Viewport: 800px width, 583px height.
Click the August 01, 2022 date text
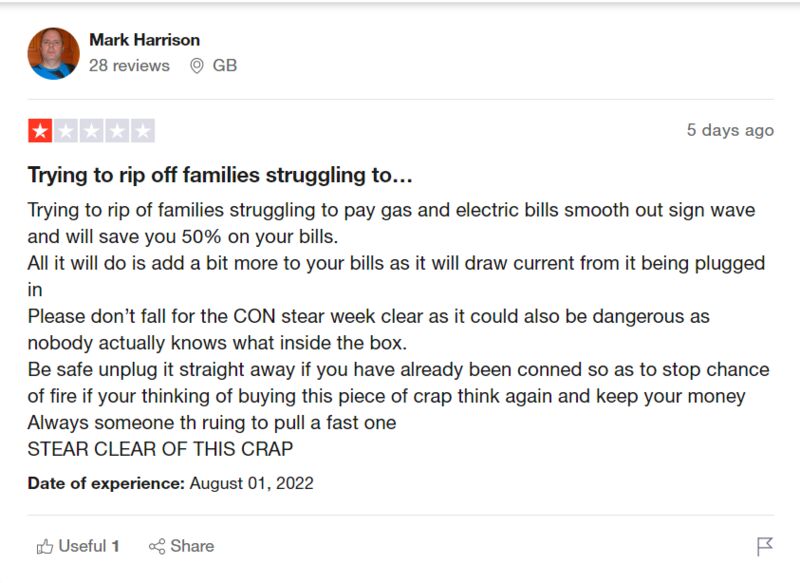250,484
